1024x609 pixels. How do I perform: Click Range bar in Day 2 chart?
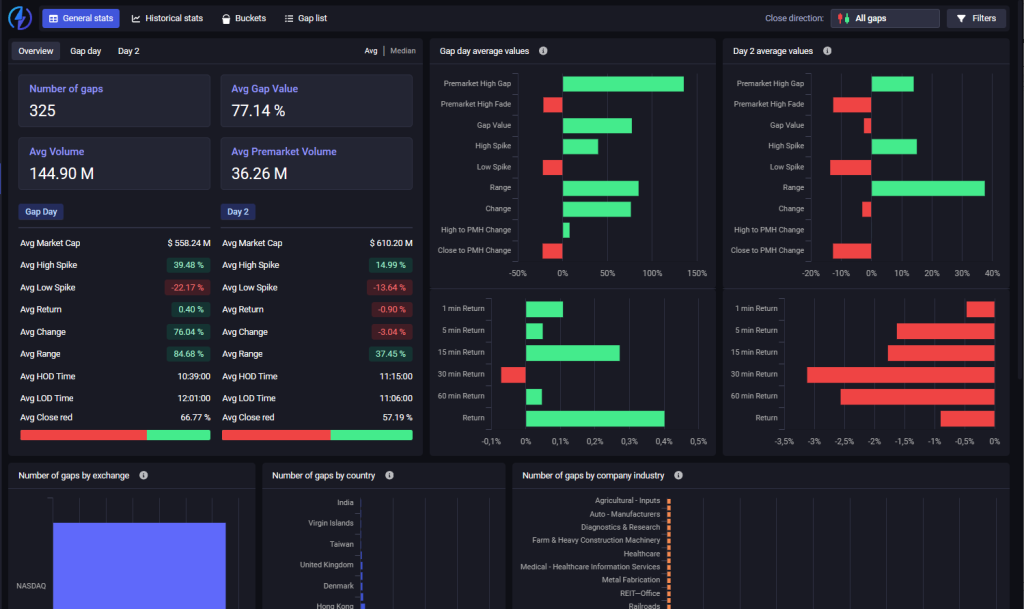click(x=928, y=188)
